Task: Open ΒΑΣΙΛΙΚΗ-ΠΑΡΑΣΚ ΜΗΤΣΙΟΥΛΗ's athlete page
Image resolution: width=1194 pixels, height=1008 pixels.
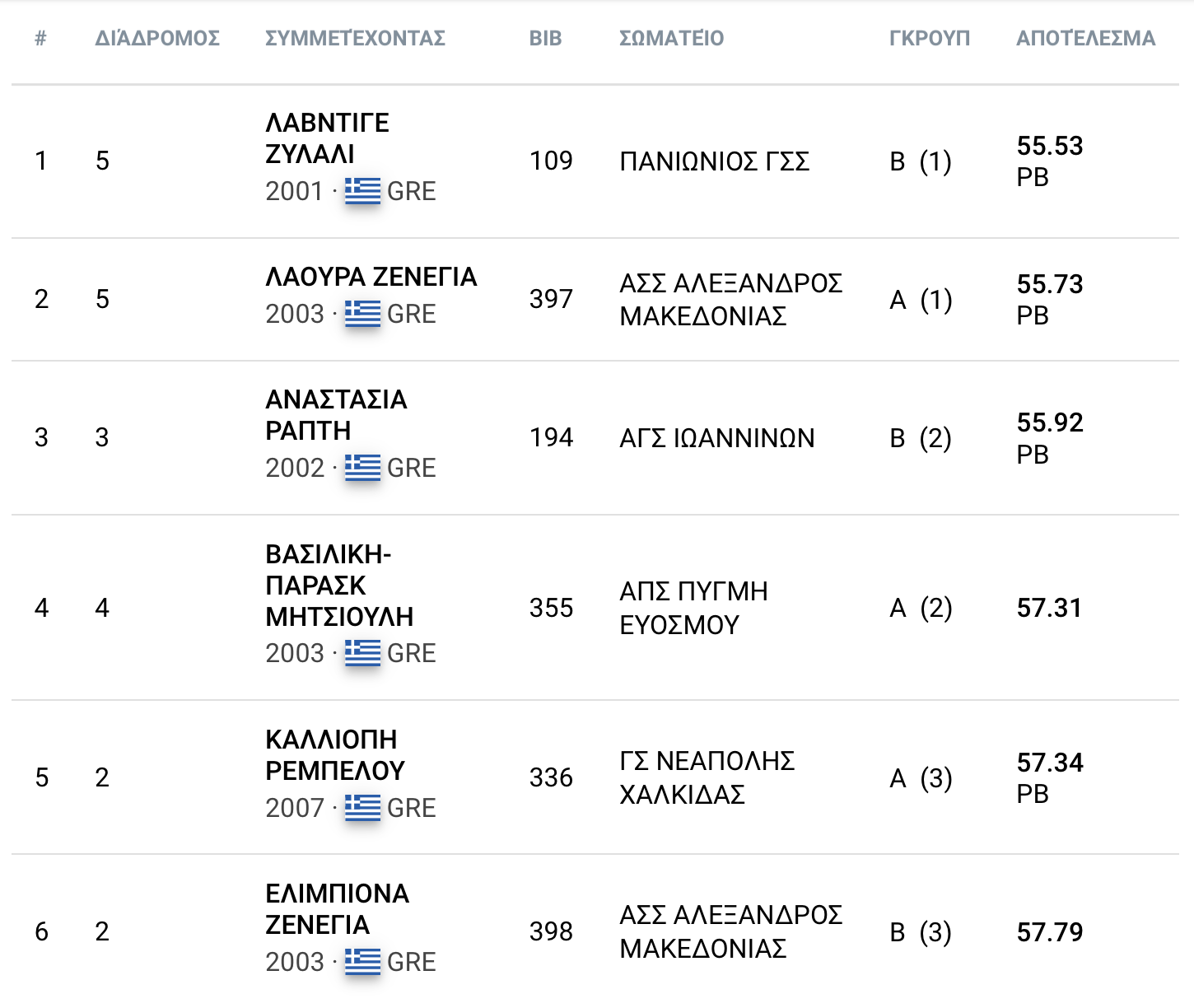Action: click(x=339, y=585)
